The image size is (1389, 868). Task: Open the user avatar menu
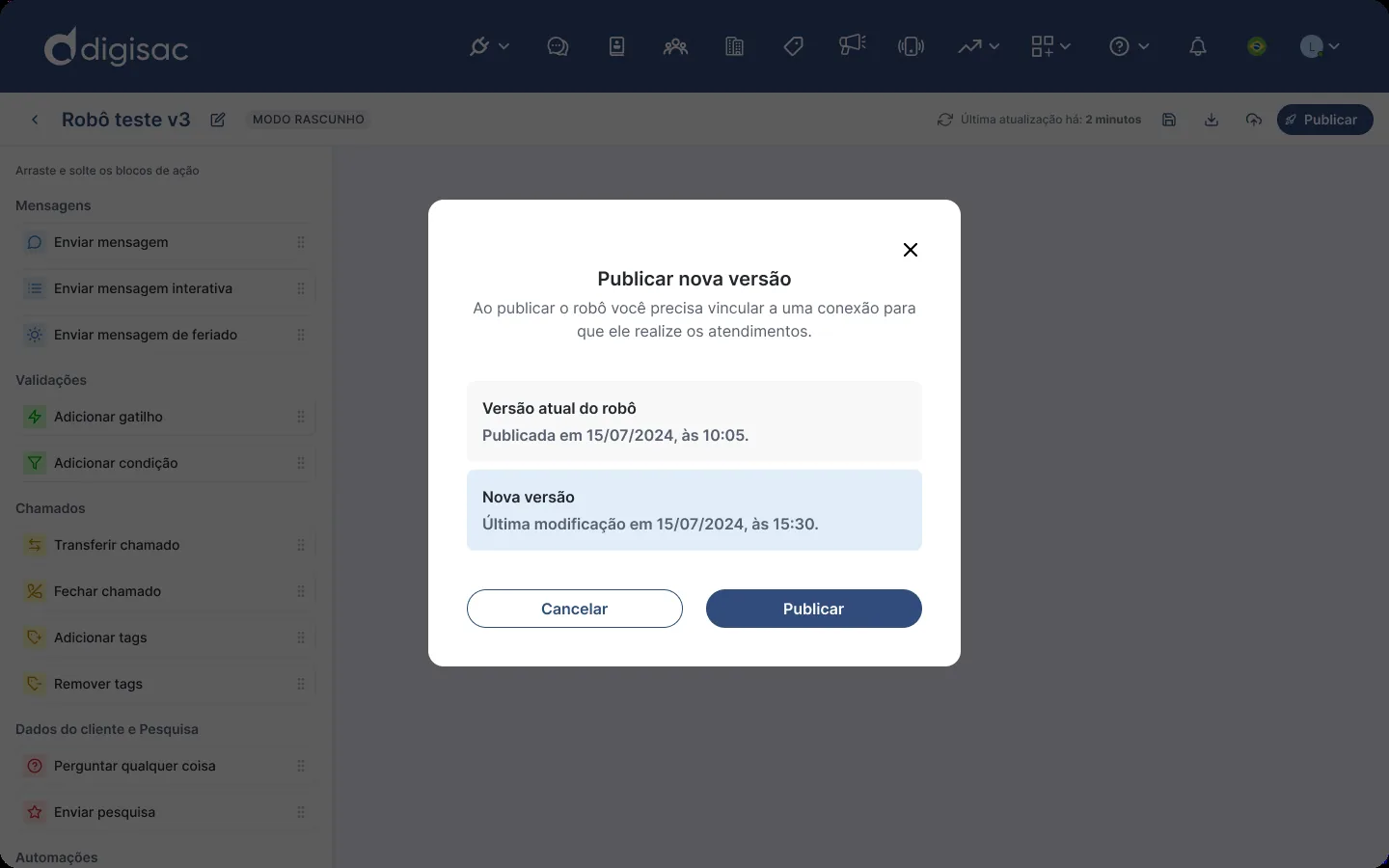[x=1320, y=46]
